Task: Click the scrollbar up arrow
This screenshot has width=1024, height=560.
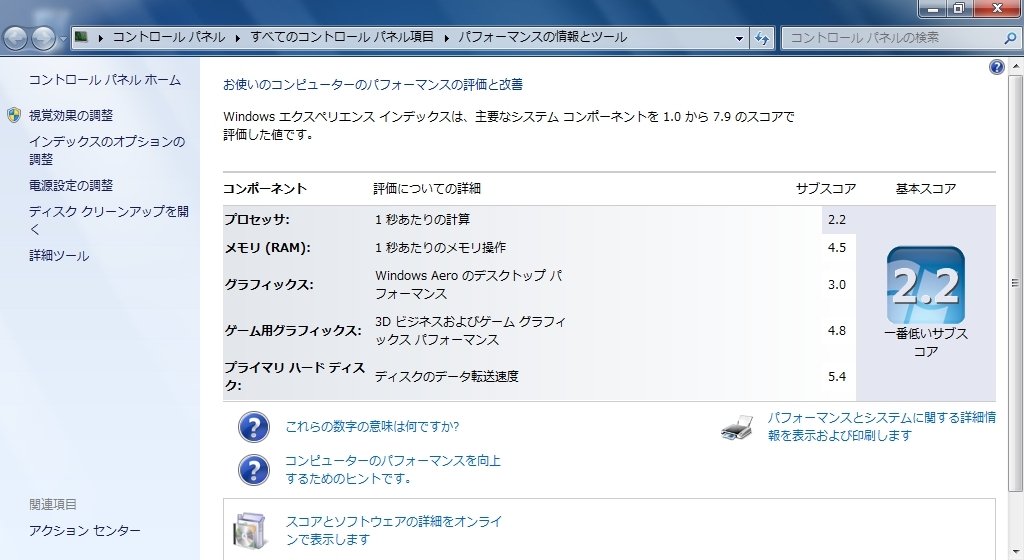Action: tap(1015, 67)
